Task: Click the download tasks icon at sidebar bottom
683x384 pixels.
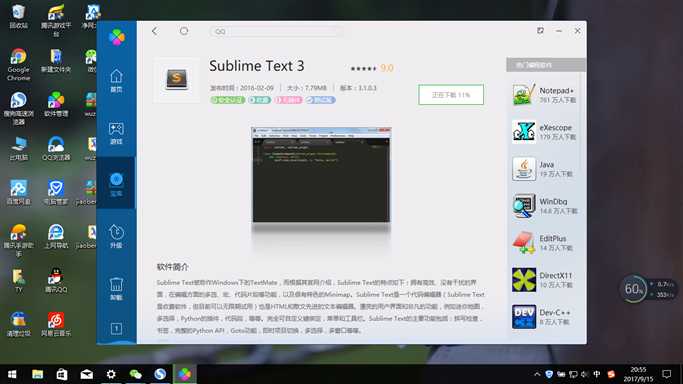Action: (116, 329)
